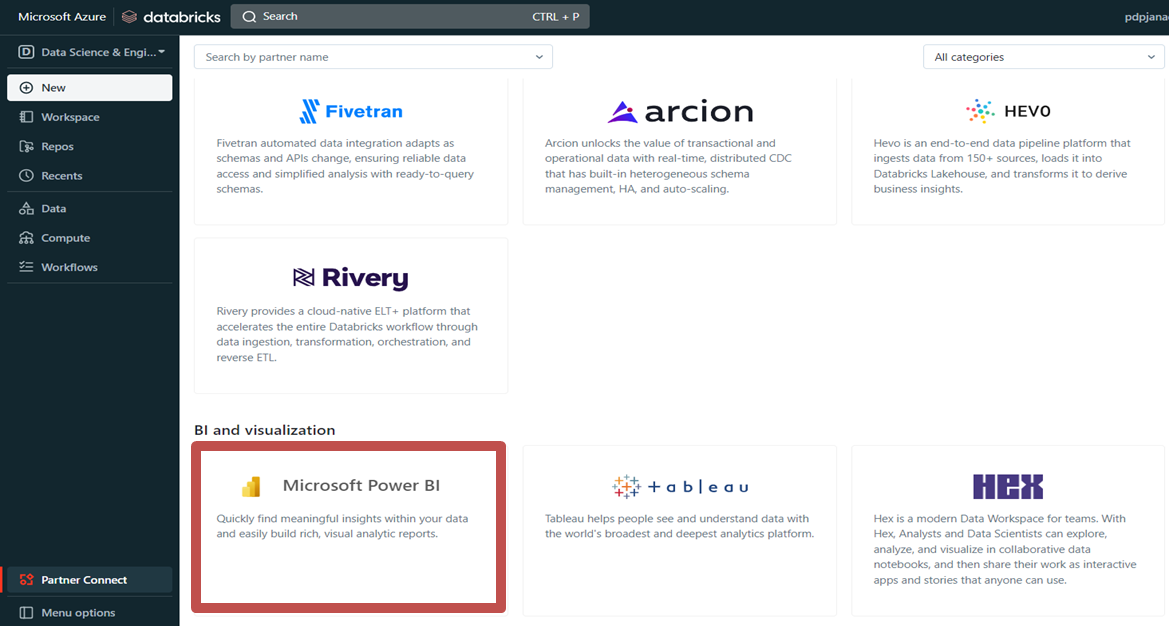Expand the Data Science & Engineering persona switcher
This screenshot has height=626, width=1169.
88,51
